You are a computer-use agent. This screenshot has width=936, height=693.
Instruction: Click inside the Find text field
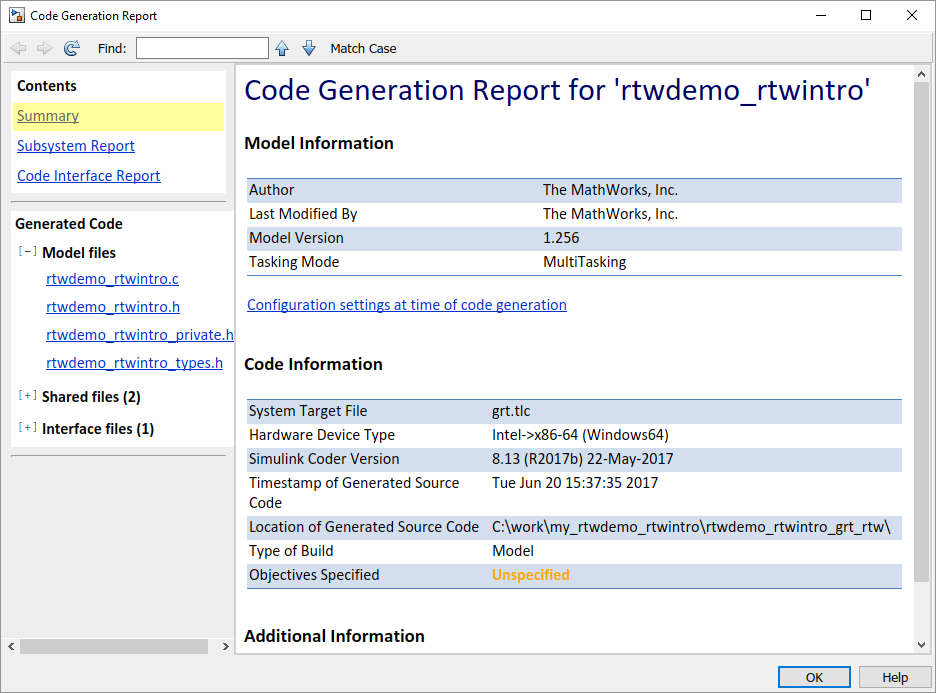coord(202,48)
